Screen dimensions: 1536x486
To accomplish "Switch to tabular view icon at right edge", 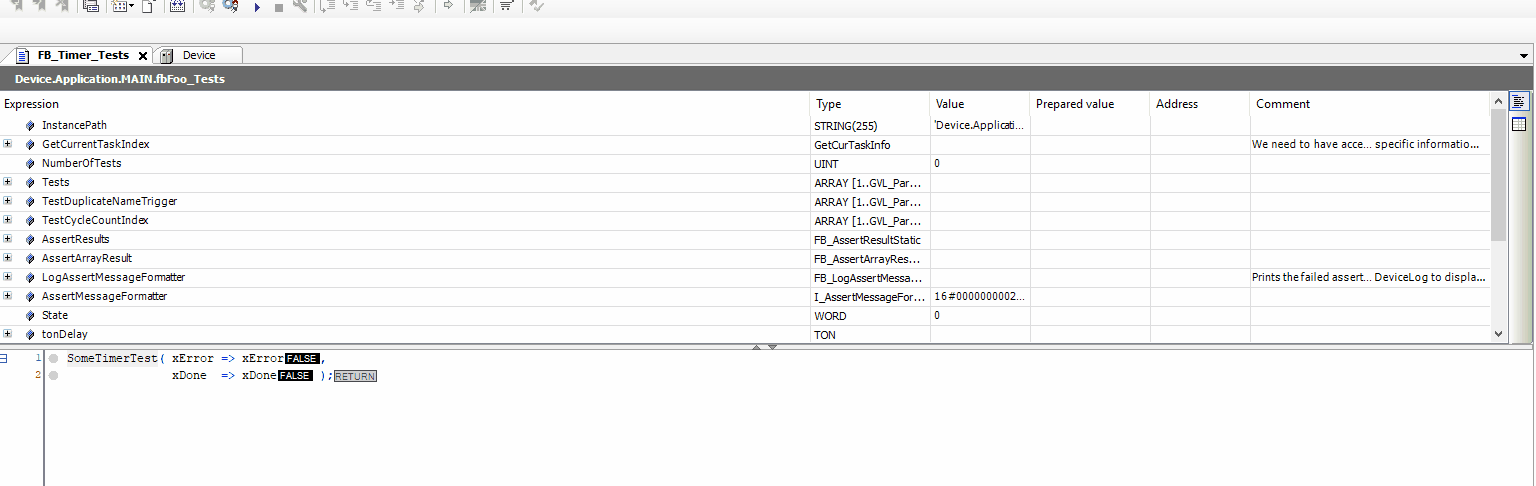I will click(x=1519, y=124).
